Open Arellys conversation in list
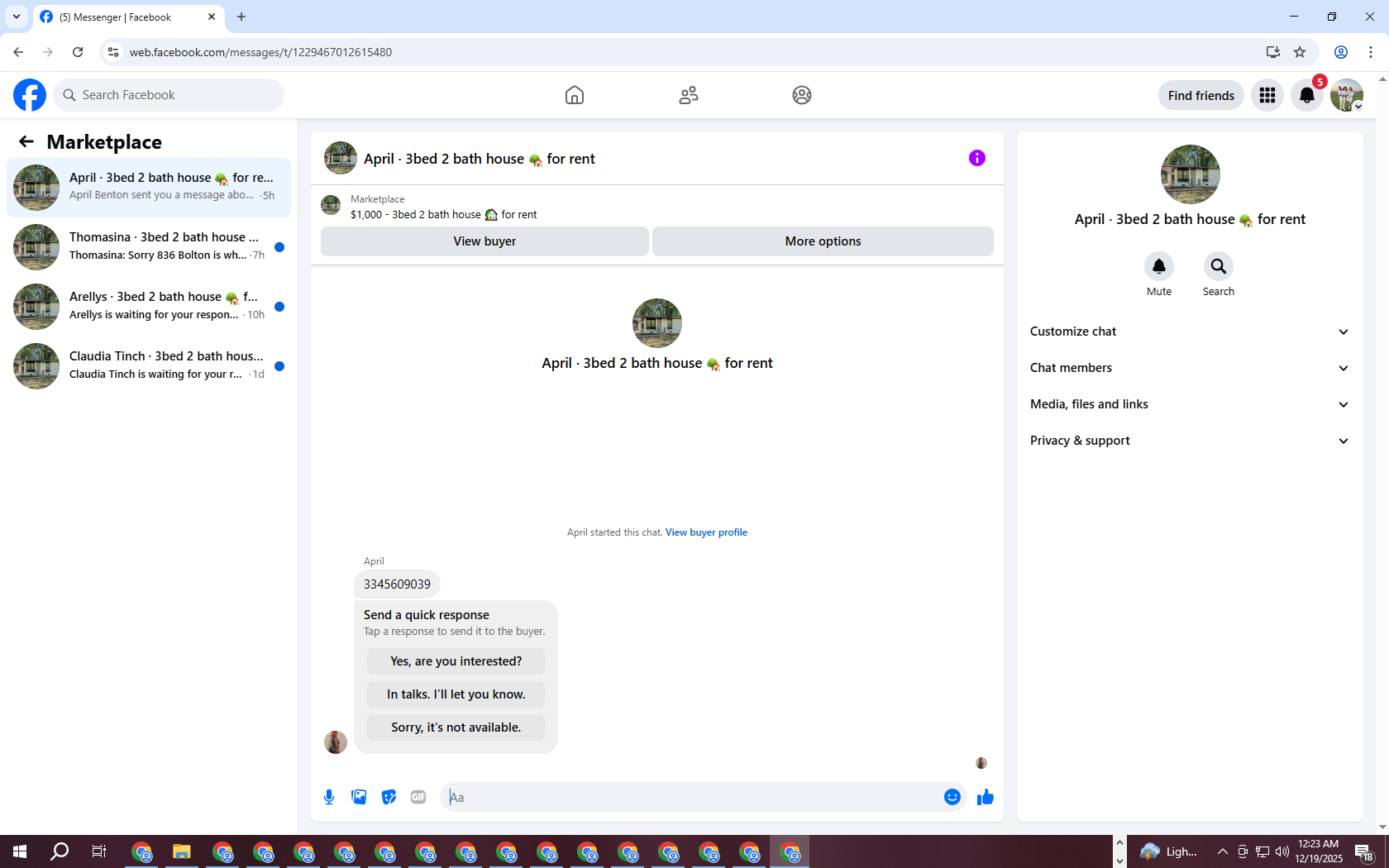Image resolution: width=1389 pixels, height=868 pixels. click(149, 307)
